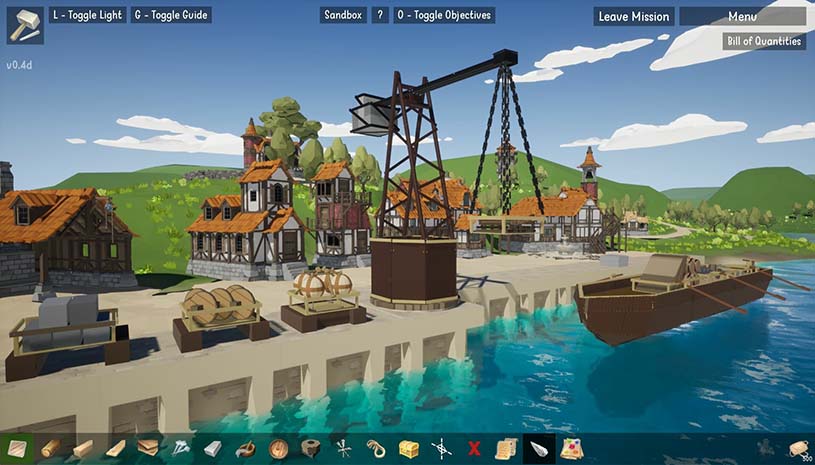Image resolution: width=815 pixels, height=465 pixels.
Task: Select the round wooden log item
Action: (x=50, y=448)
